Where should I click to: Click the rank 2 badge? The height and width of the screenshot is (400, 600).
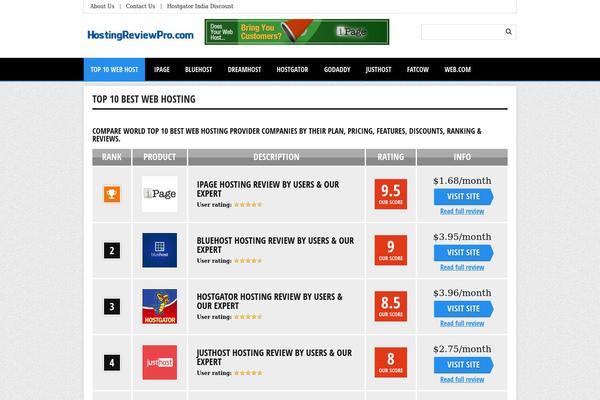[x=112, y=250]
